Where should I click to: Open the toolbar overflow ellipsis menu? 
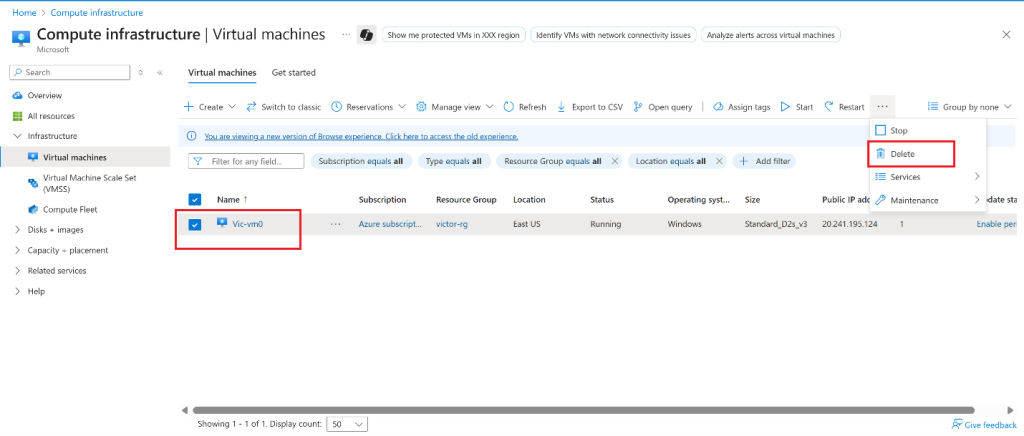(x=882, y=106)
